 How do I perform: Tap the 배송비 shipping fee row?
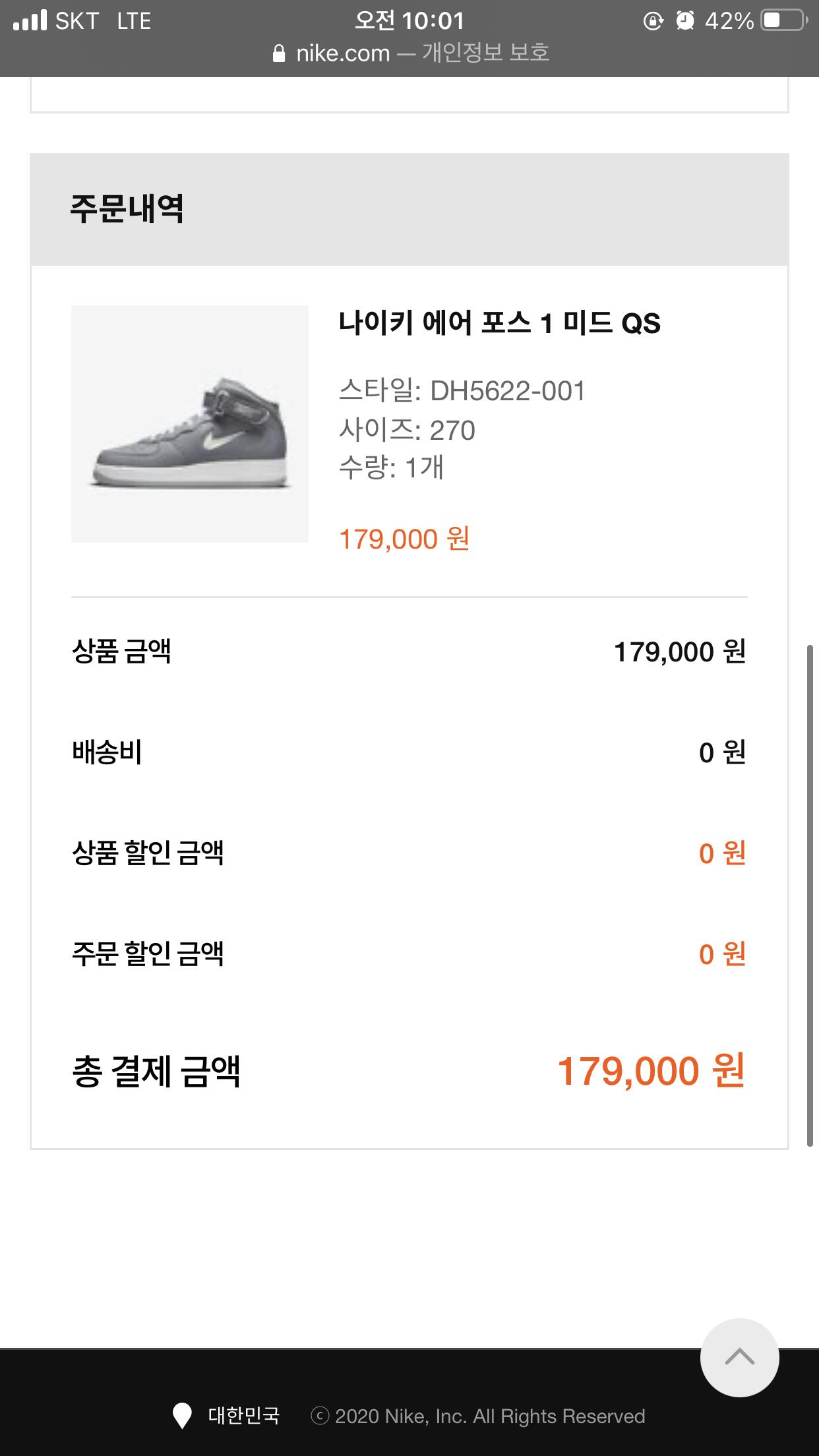409,752
